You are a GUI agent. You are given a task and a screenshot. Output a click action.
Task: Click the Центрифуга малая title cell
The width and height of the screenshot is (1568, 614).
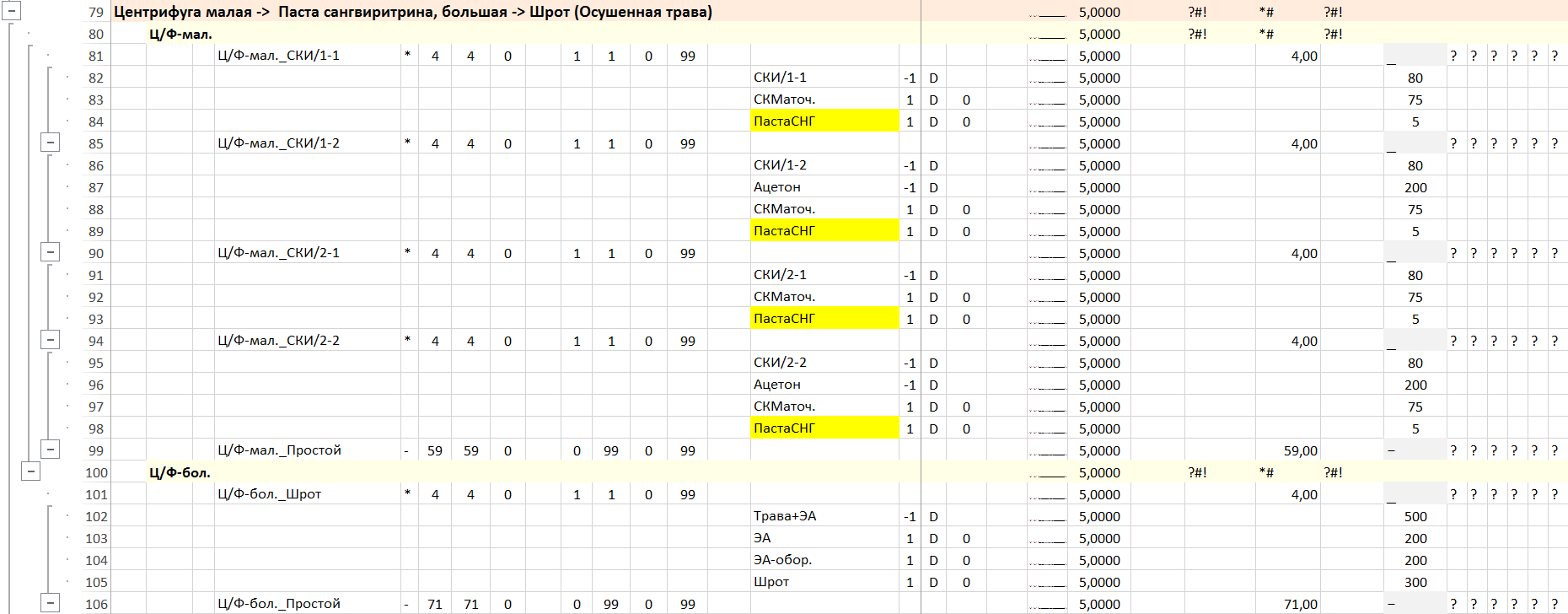tap(413, 12)
